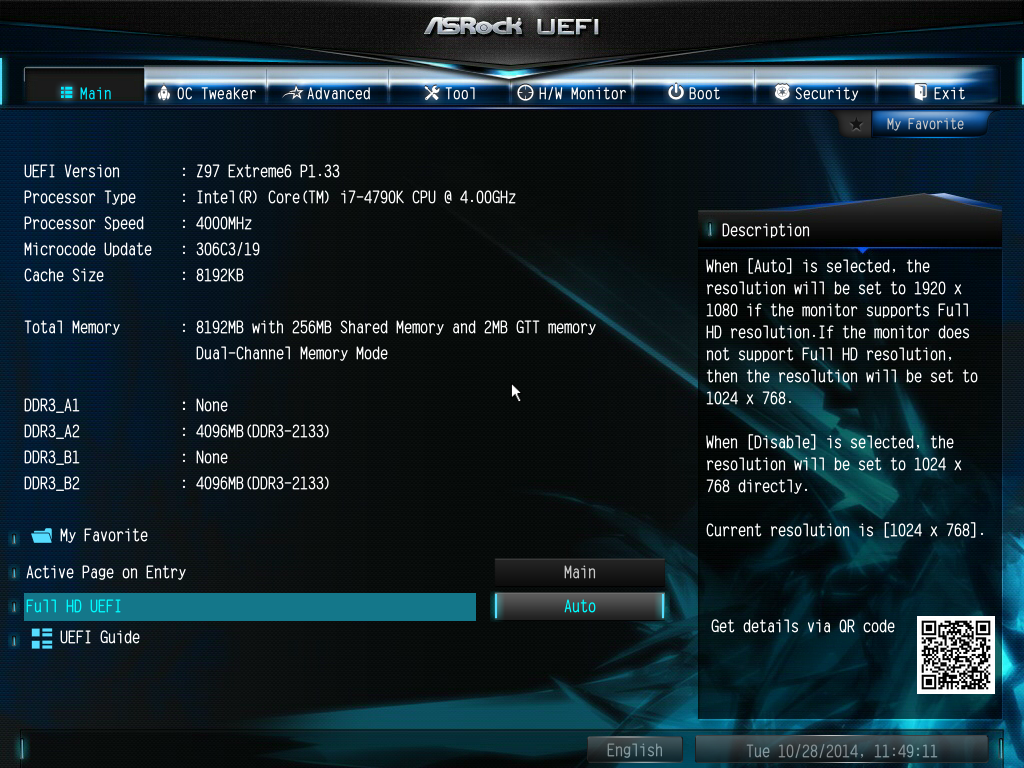
Task: Click the Total Memory 8192MB value
Action: click(396, 328)
